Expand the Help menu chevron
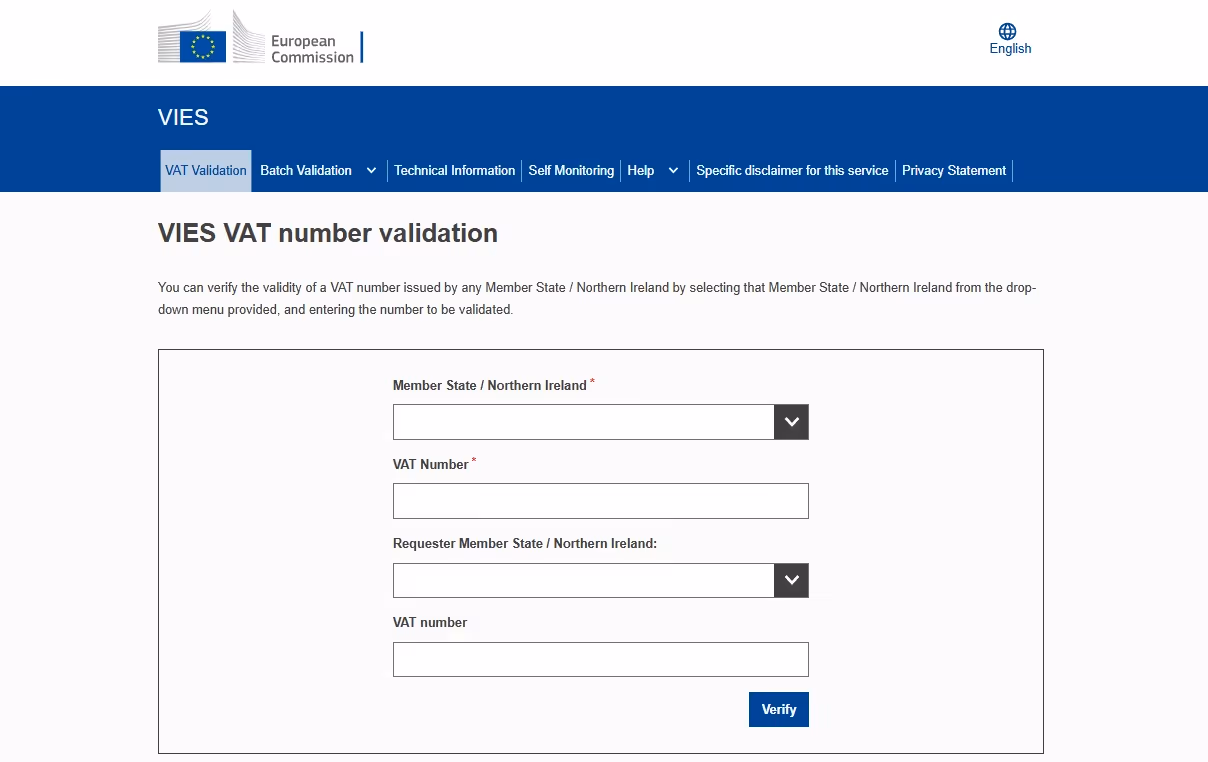 click(x=673, y=170)
